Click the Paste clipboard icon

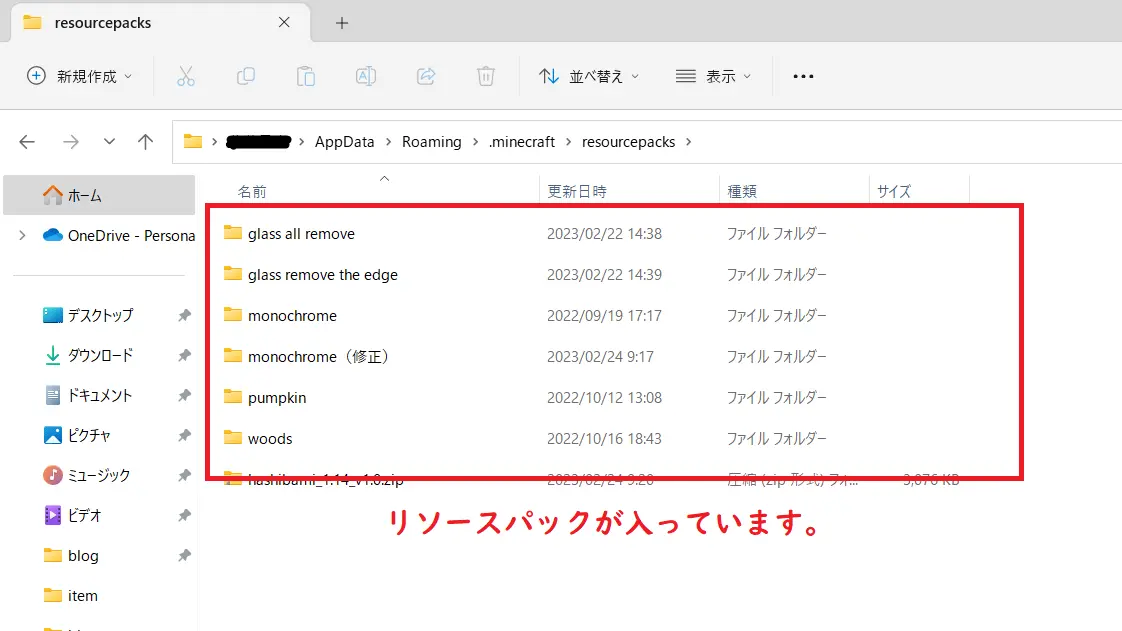(x=306, y=76)
